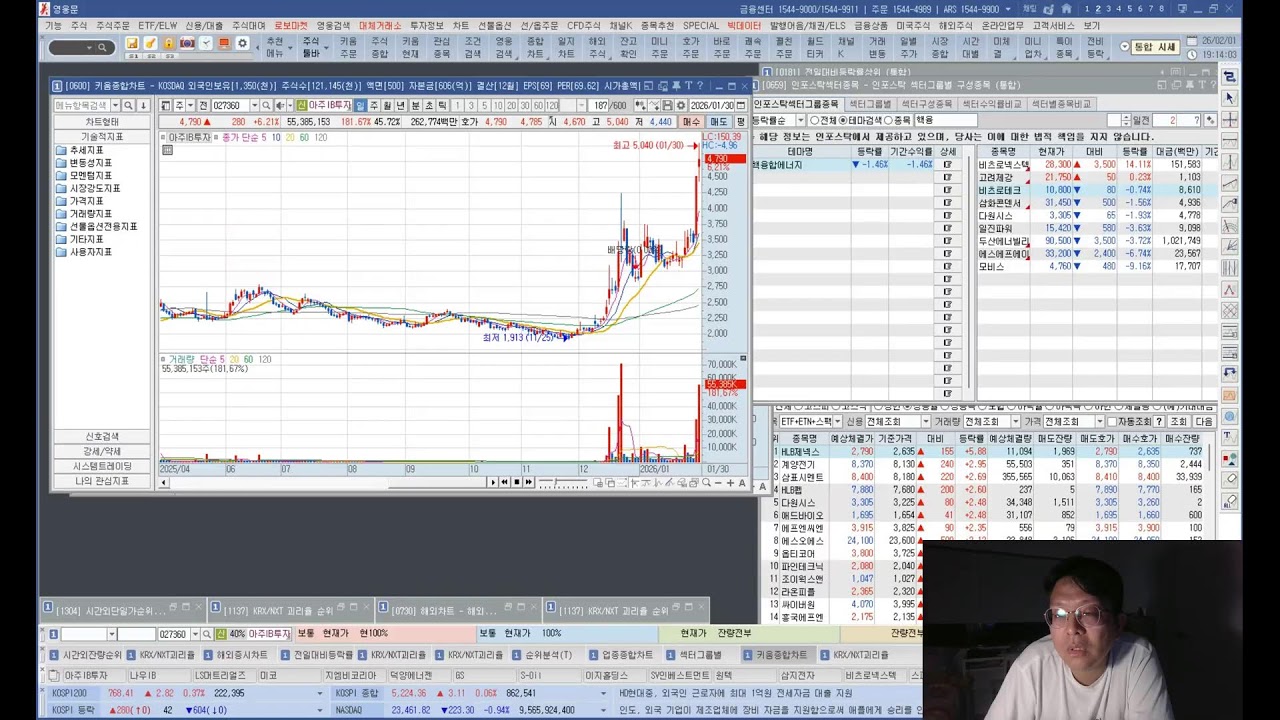Viewport: 1280px width, 720px height.
Task: Switch to the 섹터구성종목 tab
Action: (x=927, y=104)
